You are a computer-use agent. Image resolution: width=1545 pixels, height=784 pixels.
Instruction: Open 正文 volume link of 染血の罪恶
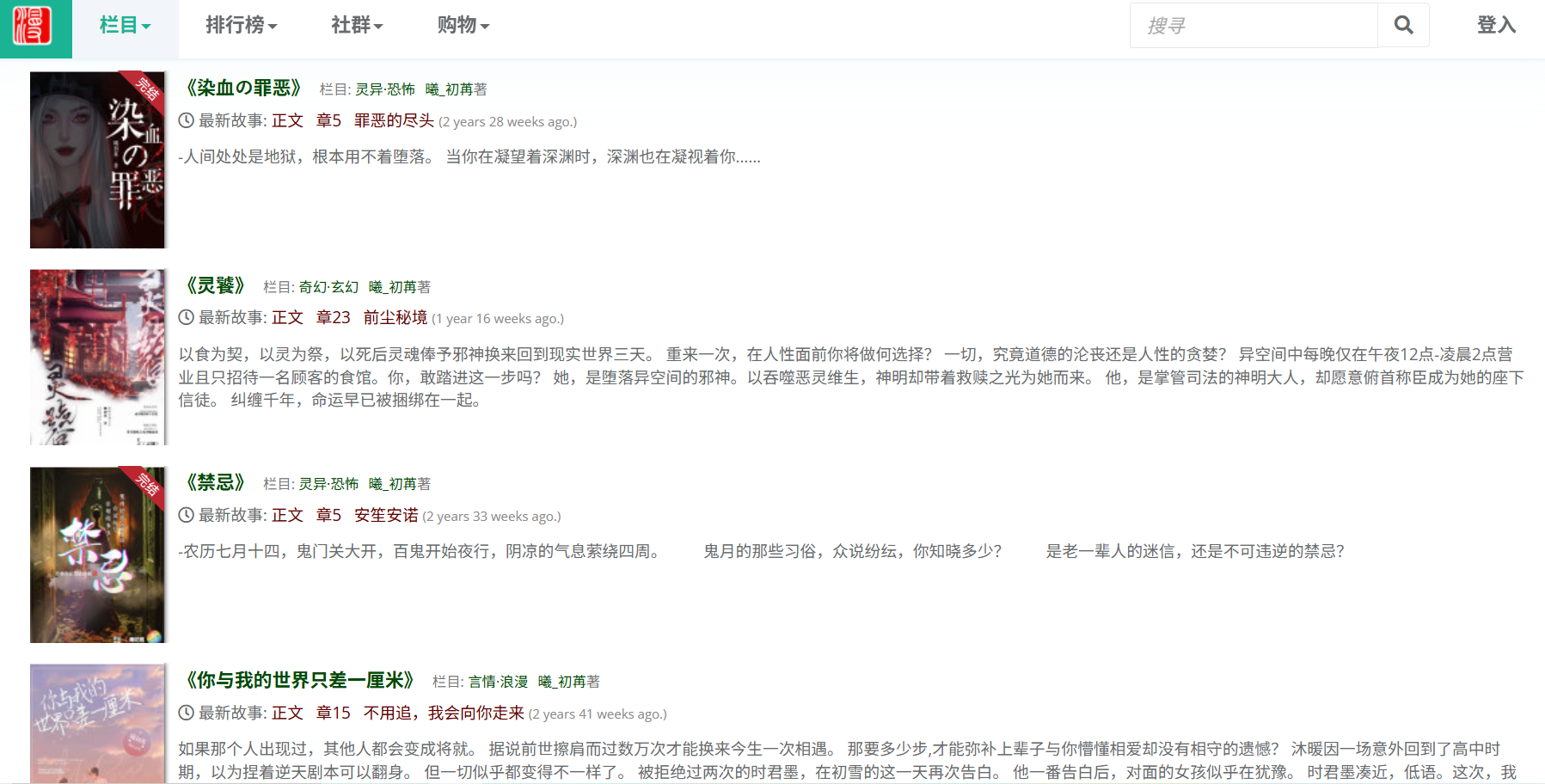(x=287, y=120)
